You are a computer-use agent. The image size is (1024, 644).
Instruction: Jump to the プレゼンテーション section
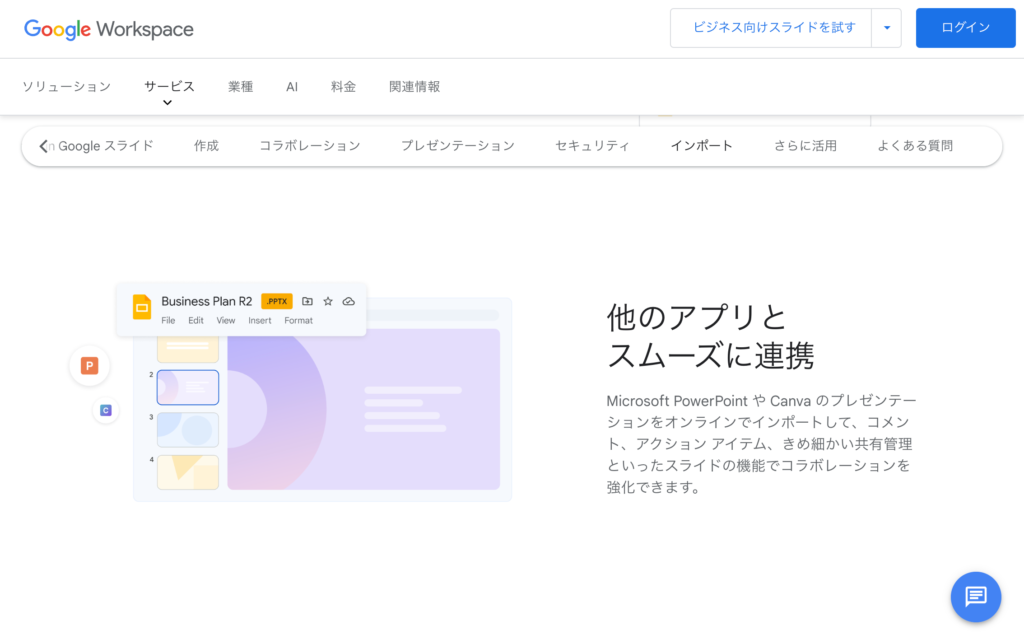point(458,146)
